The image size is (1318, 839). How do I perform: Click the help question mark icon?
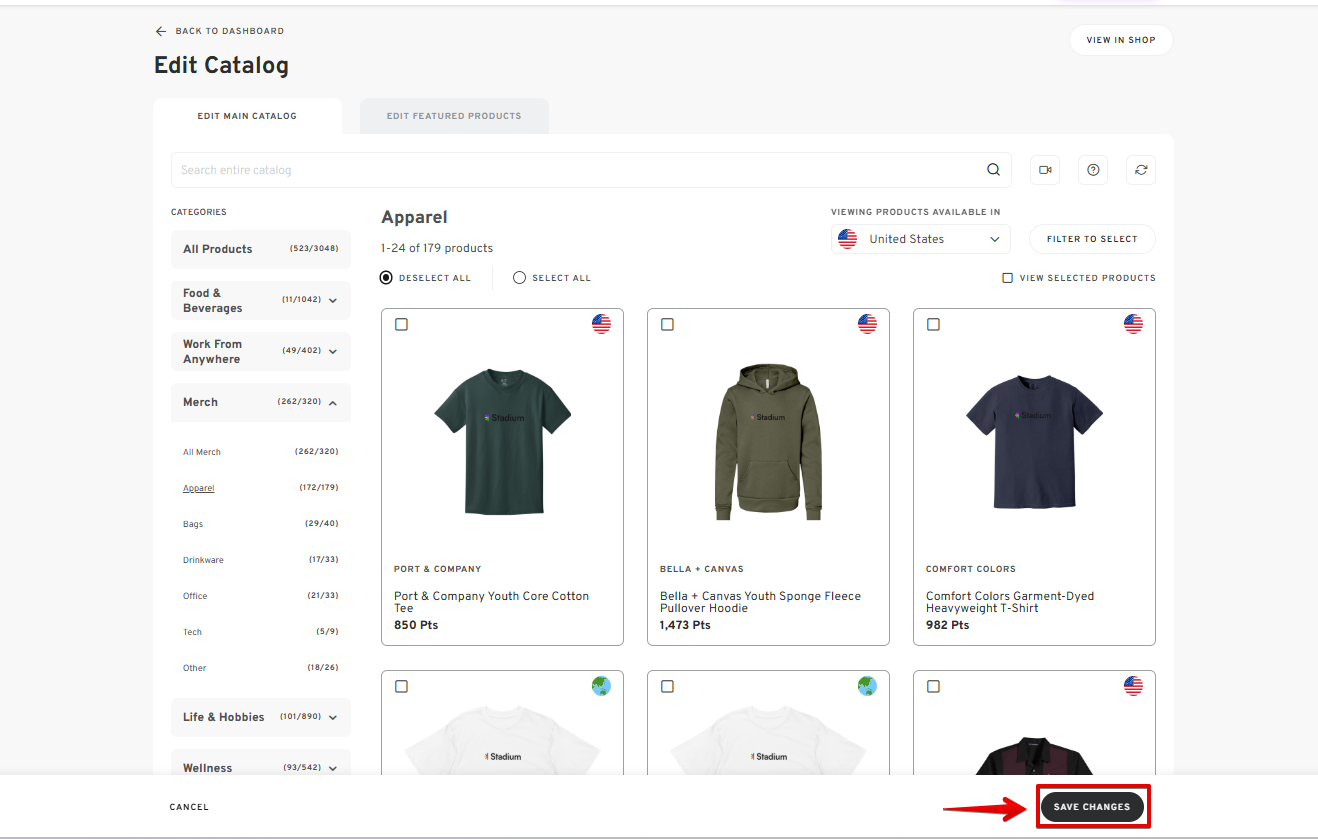coord(1093,170)
